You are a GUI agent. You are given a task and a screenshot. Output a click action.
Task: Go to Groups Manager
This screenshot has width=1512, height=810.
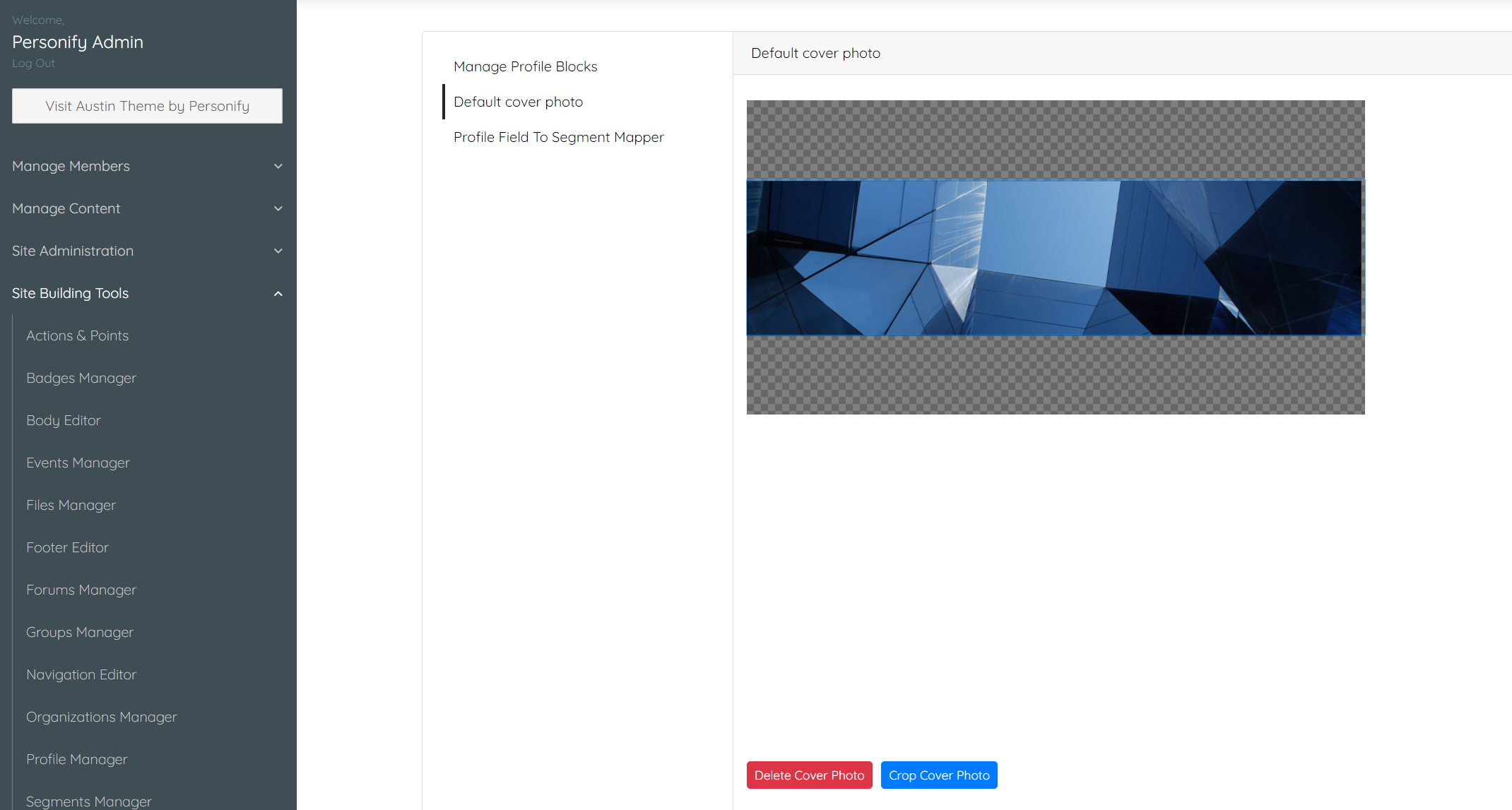80,632
